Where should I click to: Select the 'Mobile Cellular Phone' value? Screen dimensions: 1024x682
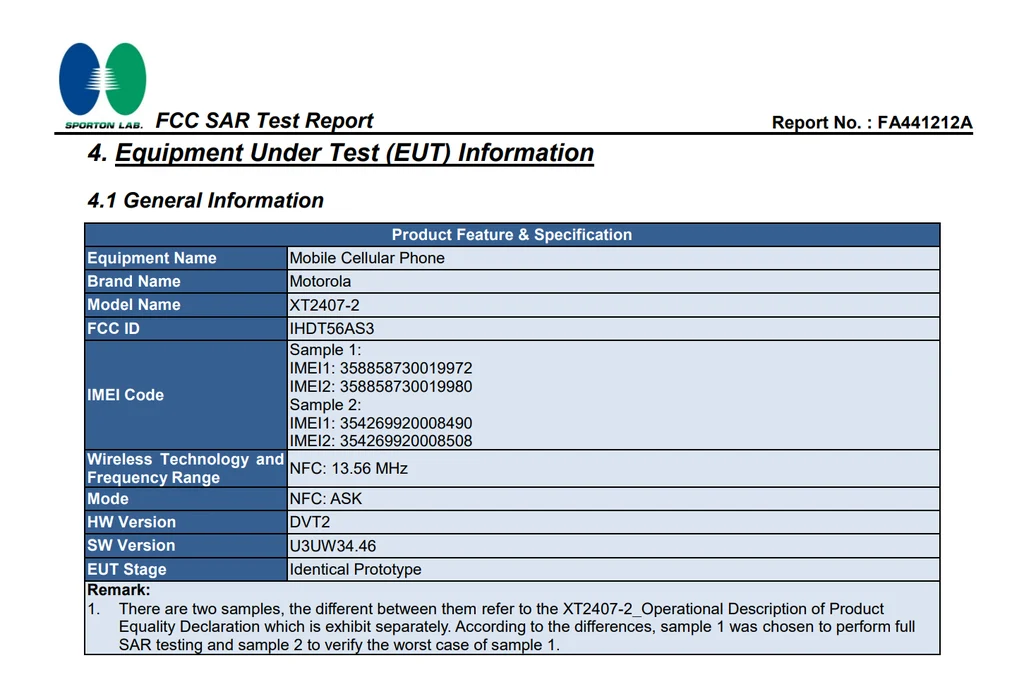coord(367,258)
